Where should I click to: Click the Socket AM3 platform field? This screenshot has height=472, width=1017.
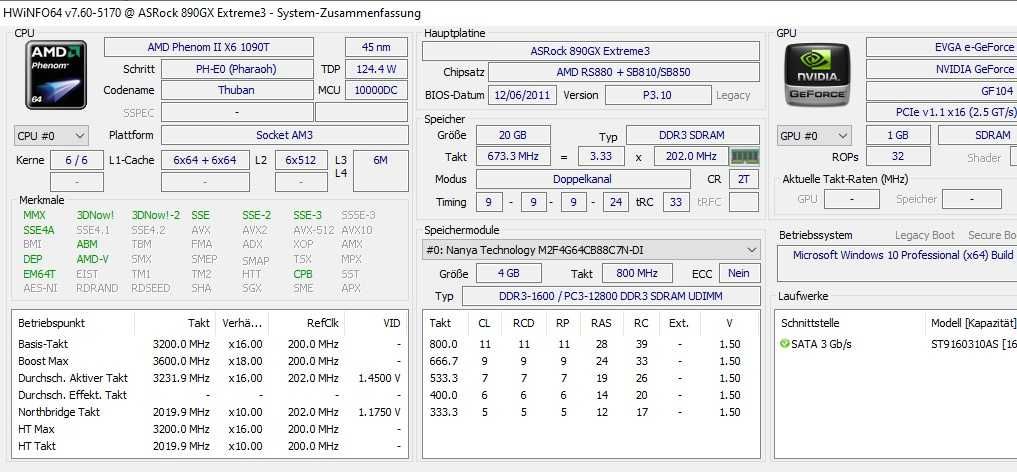[x=285, y=136]
